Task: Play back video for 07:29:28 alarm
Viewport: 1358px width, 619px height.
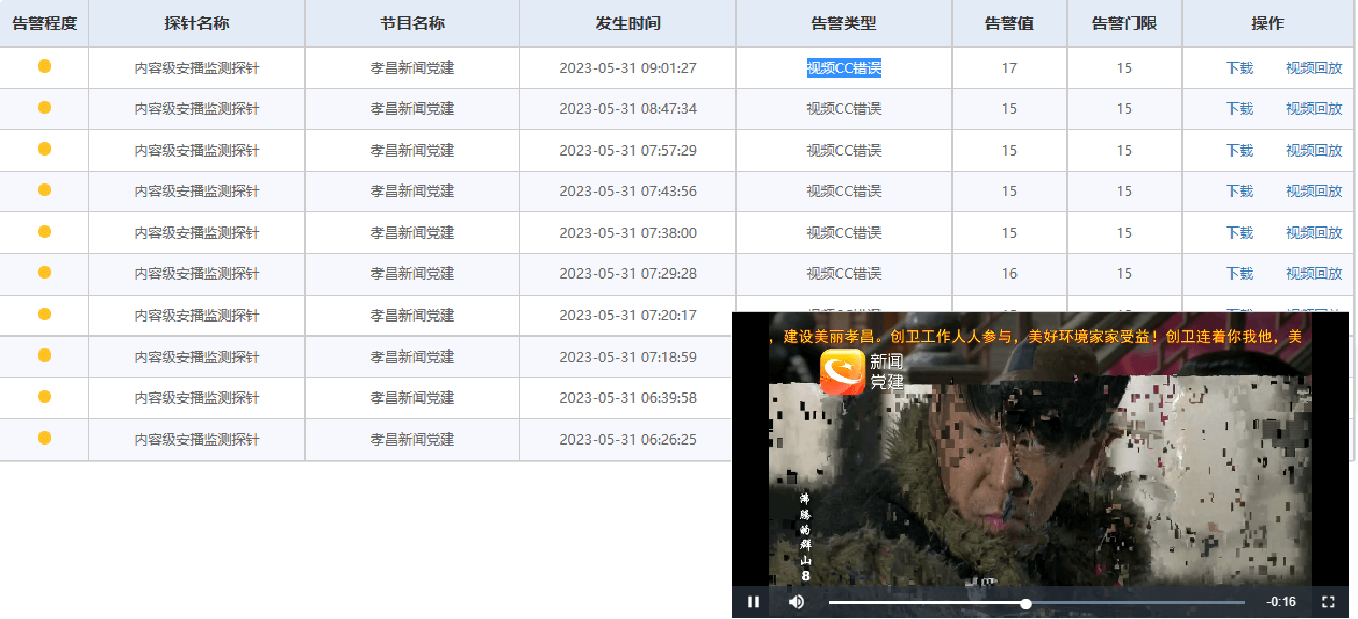Action: [x=1313, y=273]
